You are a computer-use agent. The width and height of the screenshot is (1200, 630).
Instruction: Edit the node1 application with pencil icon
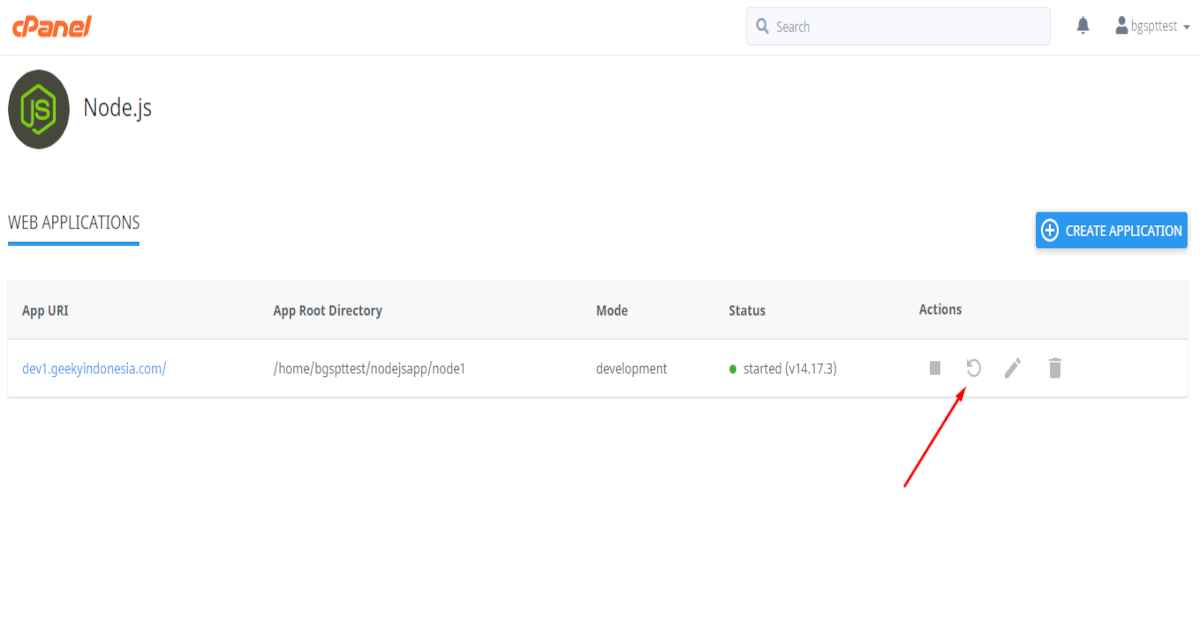coord(1013,368)
